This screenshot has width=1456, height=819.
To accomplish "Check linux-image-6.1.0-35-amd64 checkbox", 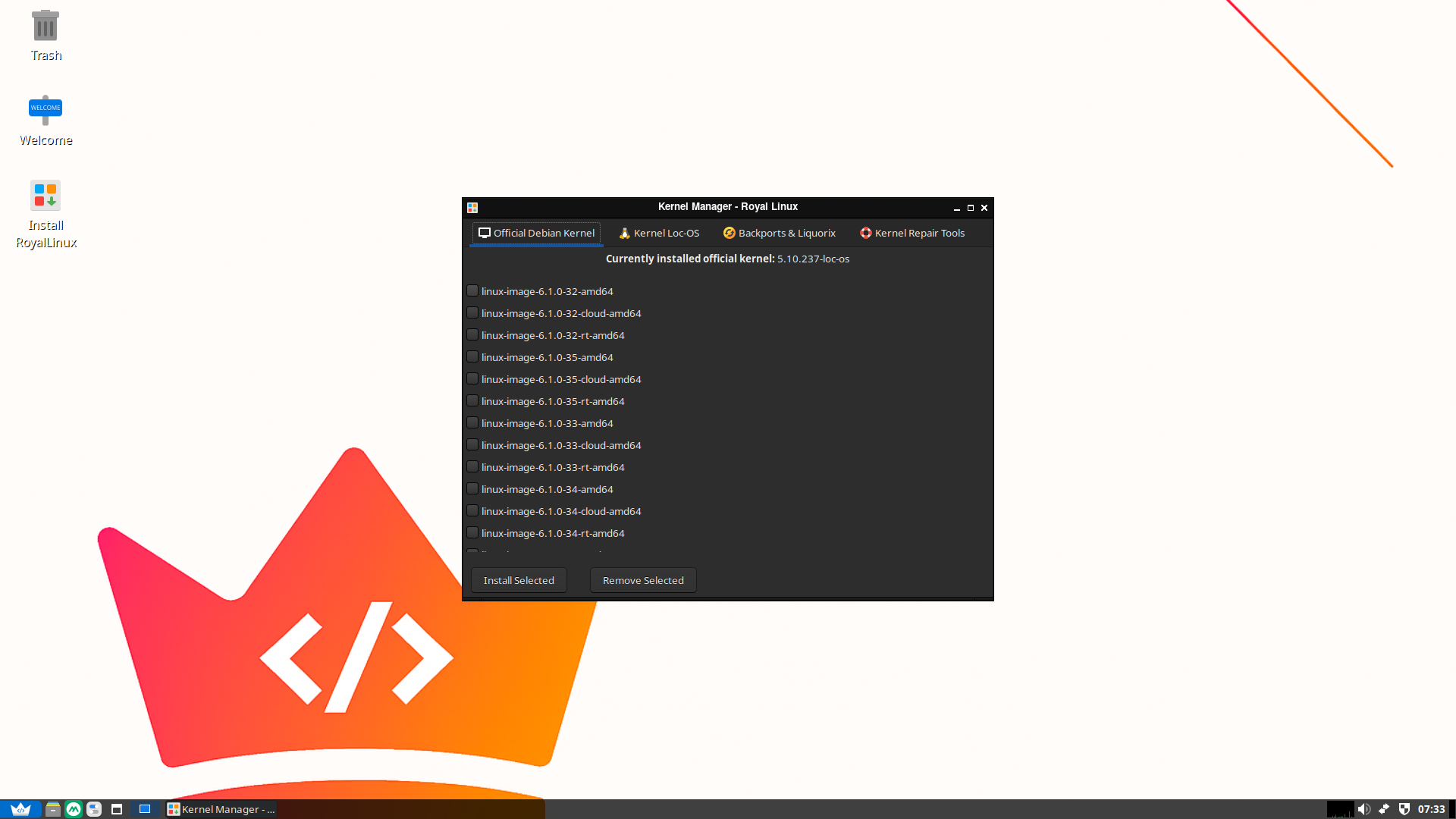I will tap(472, 356).
